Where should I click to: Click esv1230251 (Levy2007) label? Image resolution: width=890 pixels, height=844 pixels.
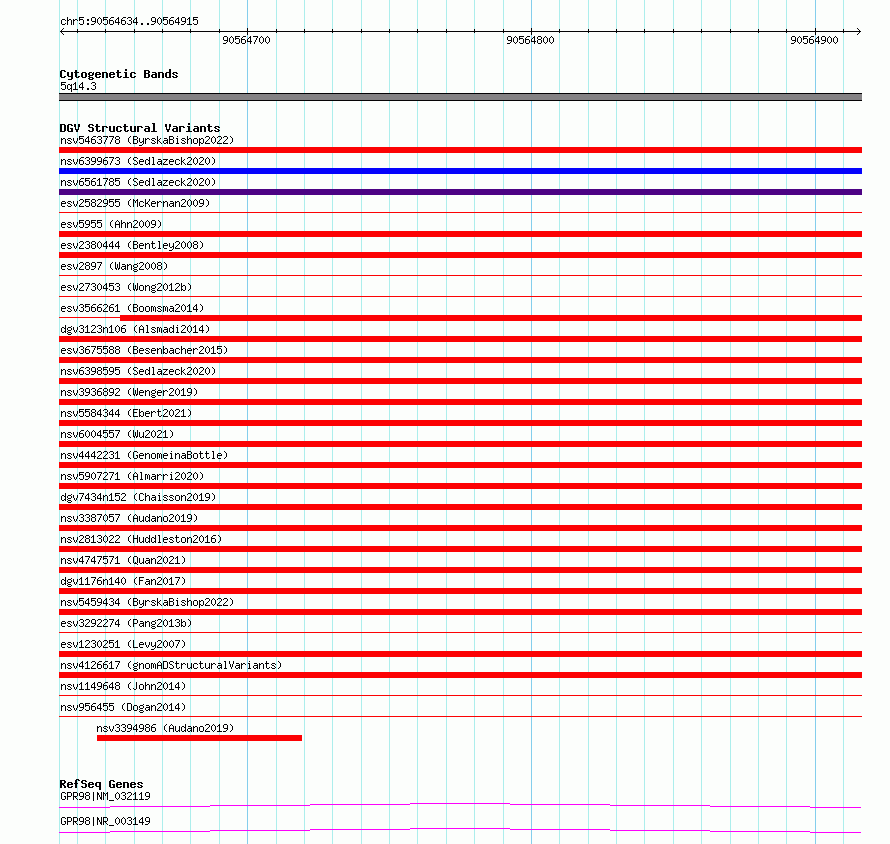(123, 644)
